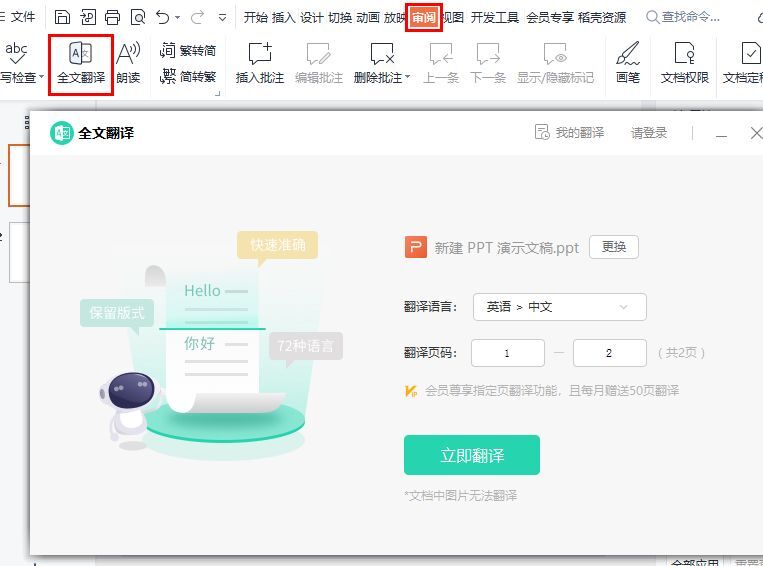This screenshot has width=763, height=566.
Task: Open the Chinese conversion dialog launcher
Action: point(218,92)
